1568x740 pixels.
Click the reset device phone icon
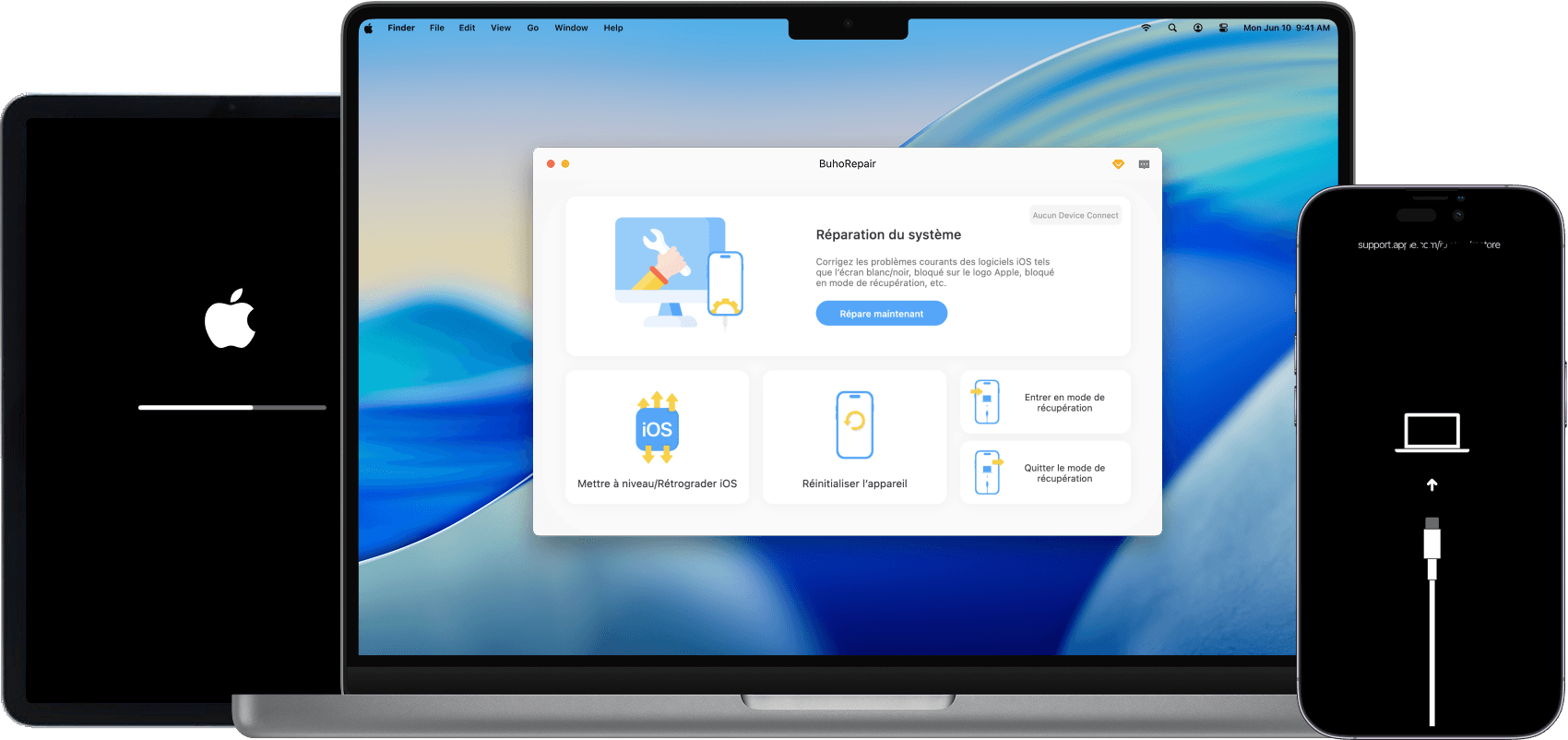(x=854, y=424)
